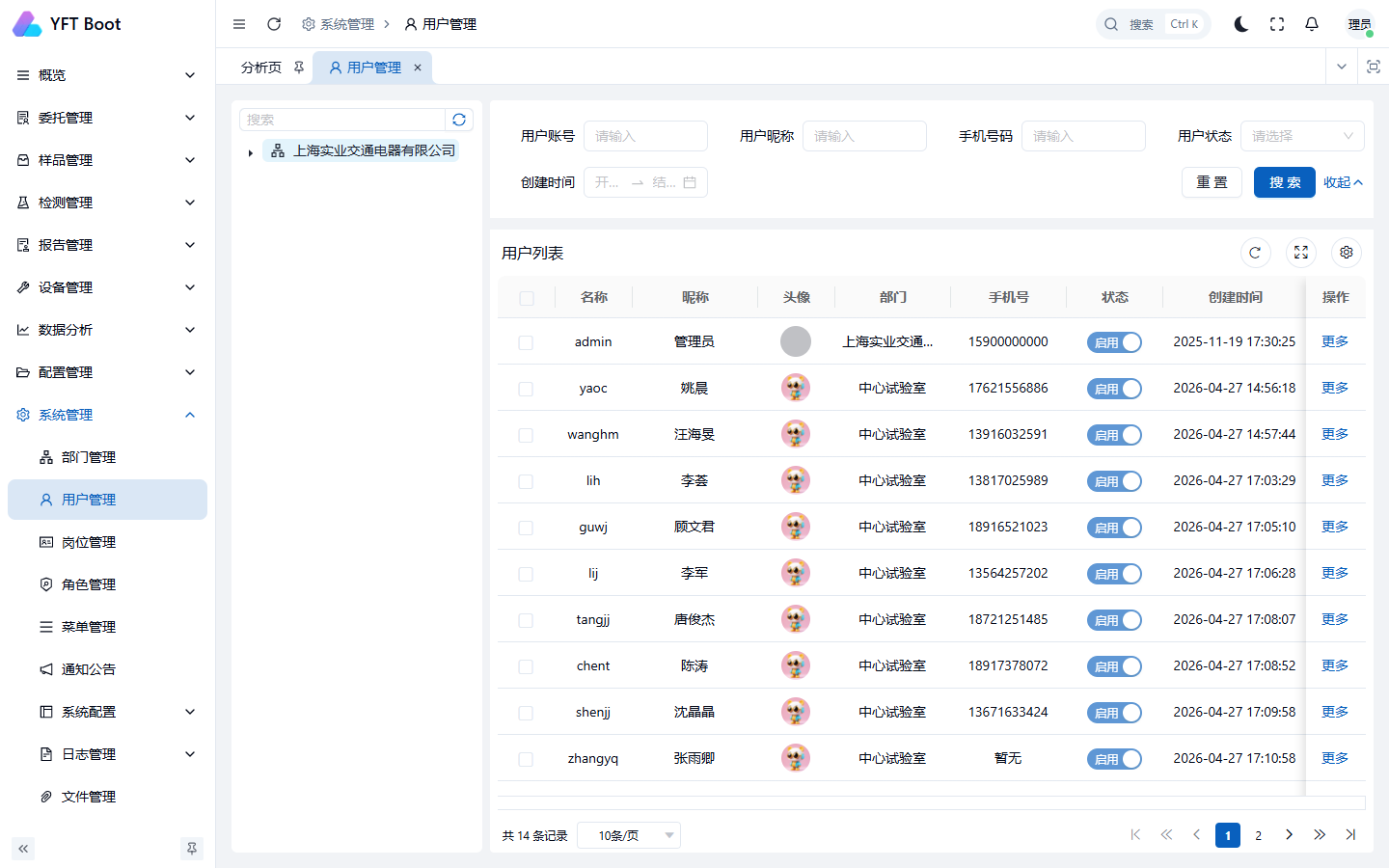Expand the user list to fullscreen
Viewport: 1389px width, 868px height.
(x=1301, y=253)
